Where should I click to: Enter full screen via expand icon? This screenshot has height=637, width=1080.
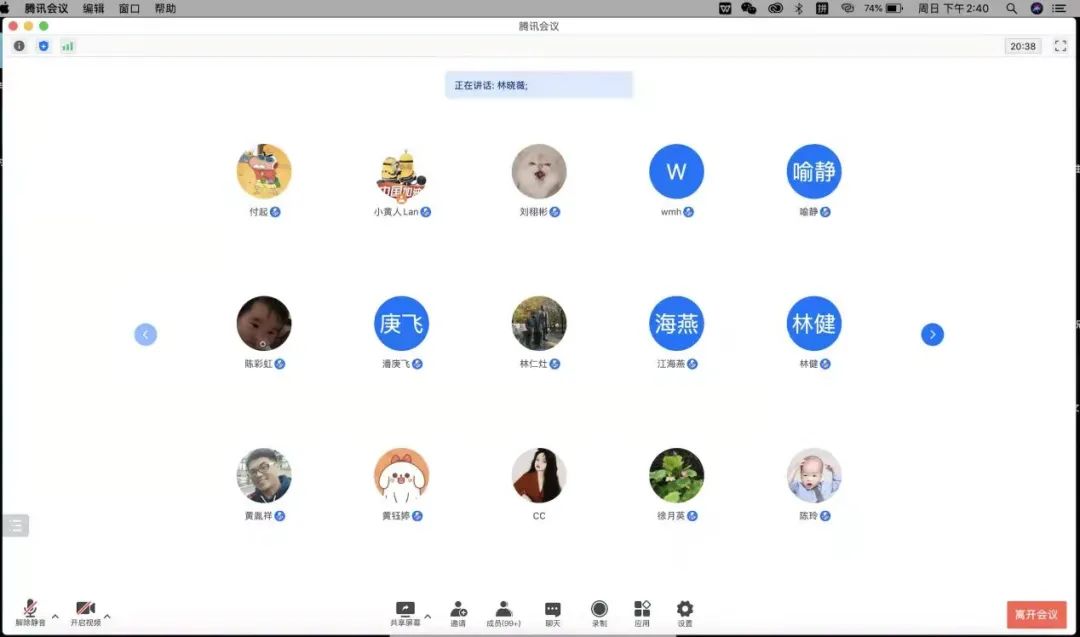tap(1060, 46)
